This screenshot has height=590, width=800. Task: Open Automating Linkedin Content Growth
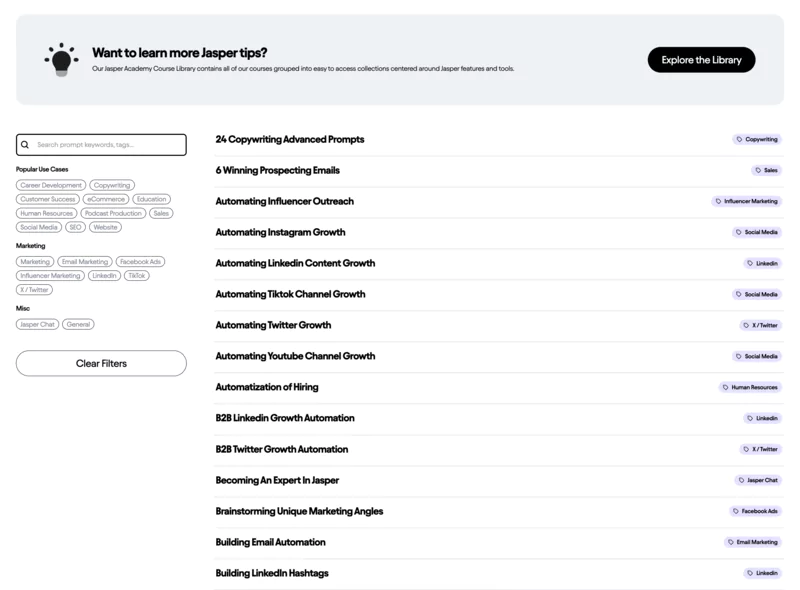(x=295, y=263)
